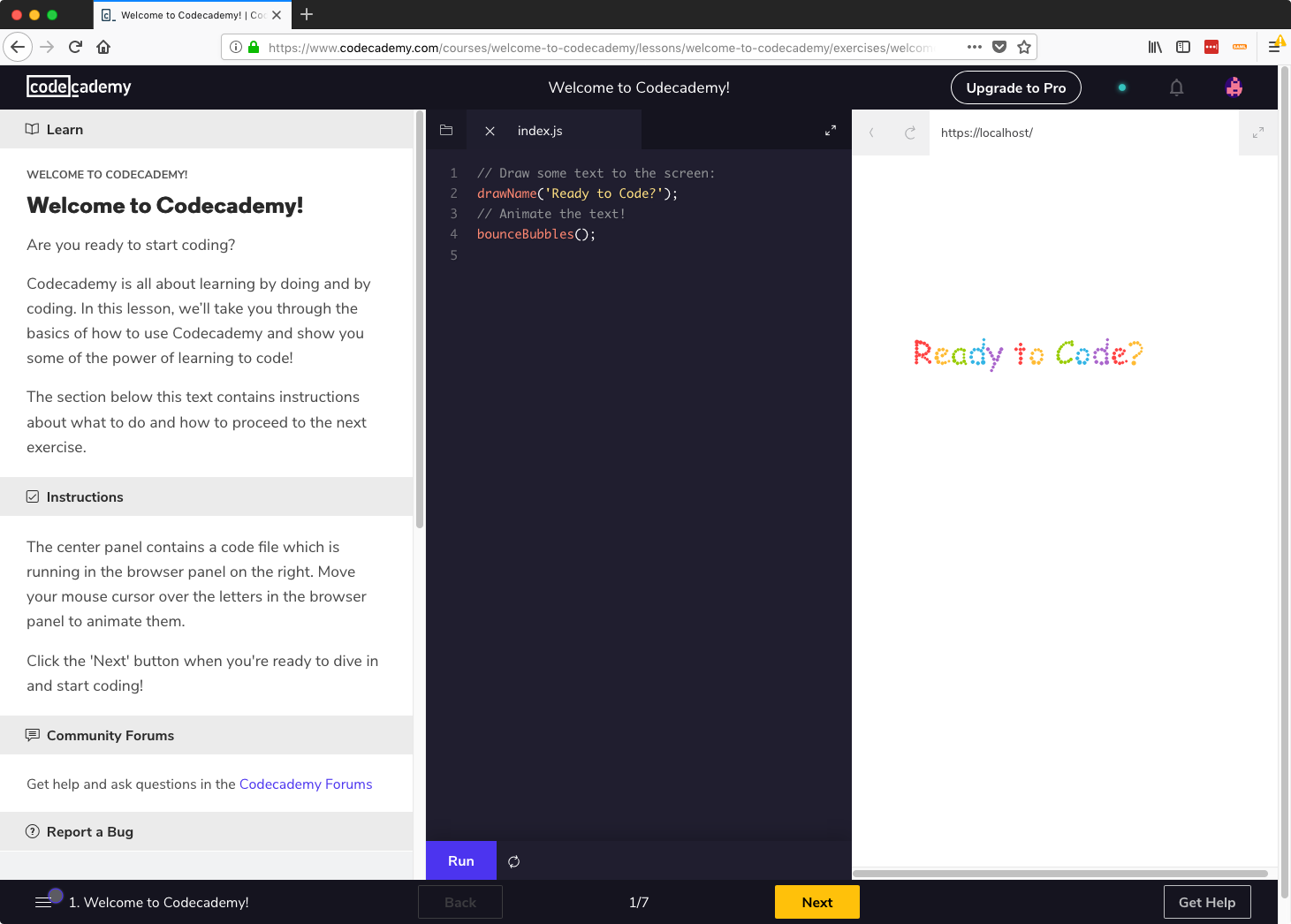
Task: Click the '1. Welcome to Codecademy!' lesson title
Action: (159, 902)
